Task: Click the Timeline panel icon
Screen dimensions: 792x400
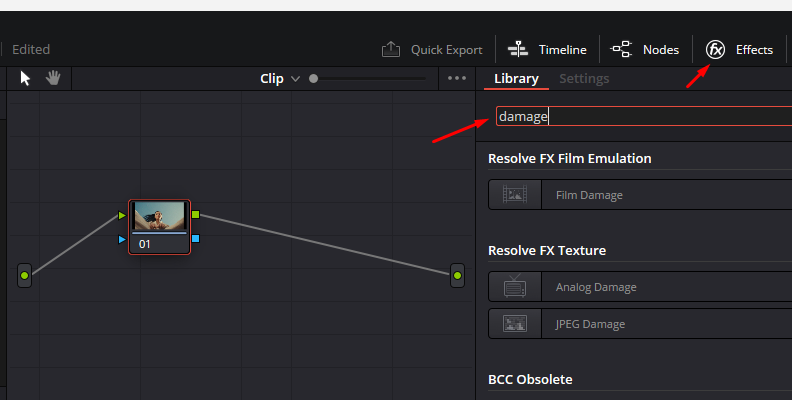Action: 518,49
